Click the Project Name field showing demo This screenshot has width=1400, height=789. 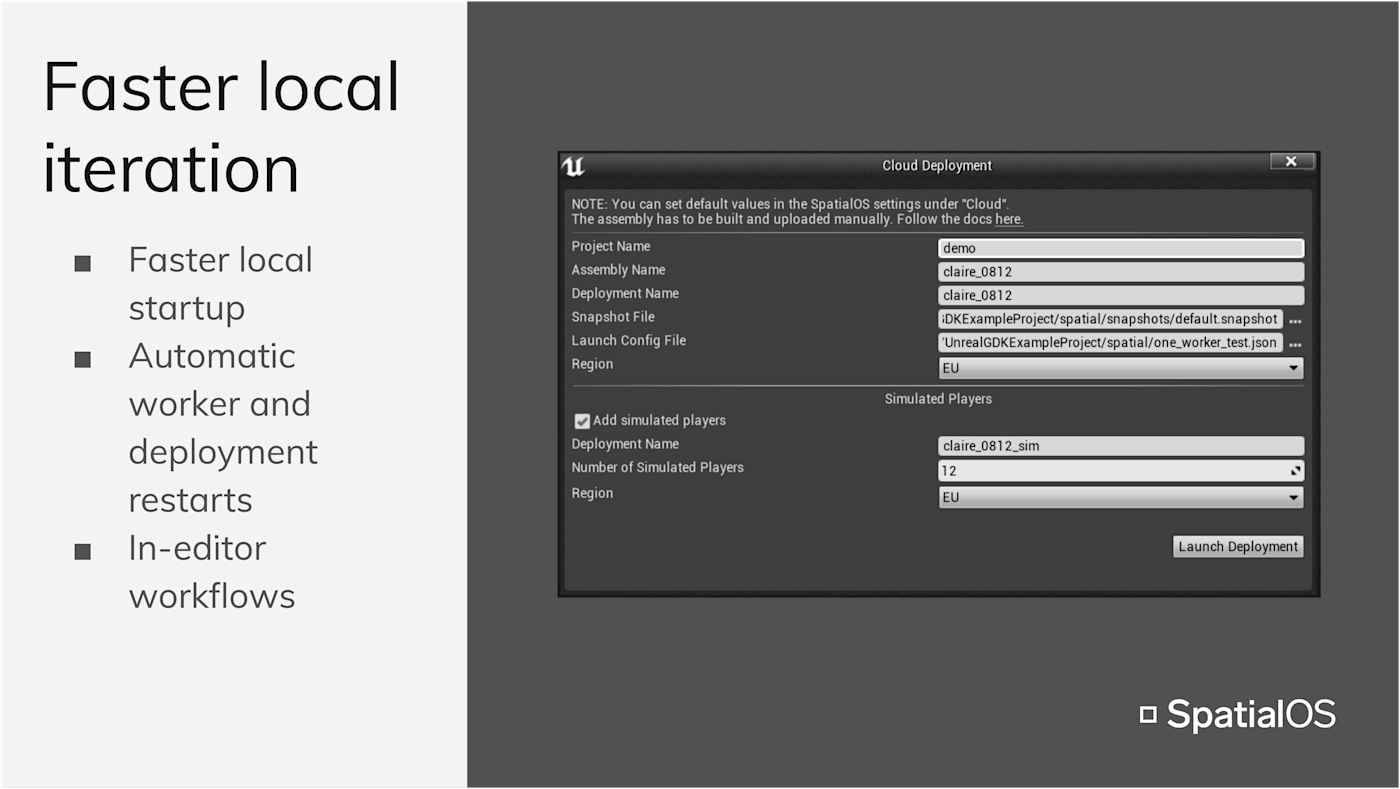pos(1121,248)
